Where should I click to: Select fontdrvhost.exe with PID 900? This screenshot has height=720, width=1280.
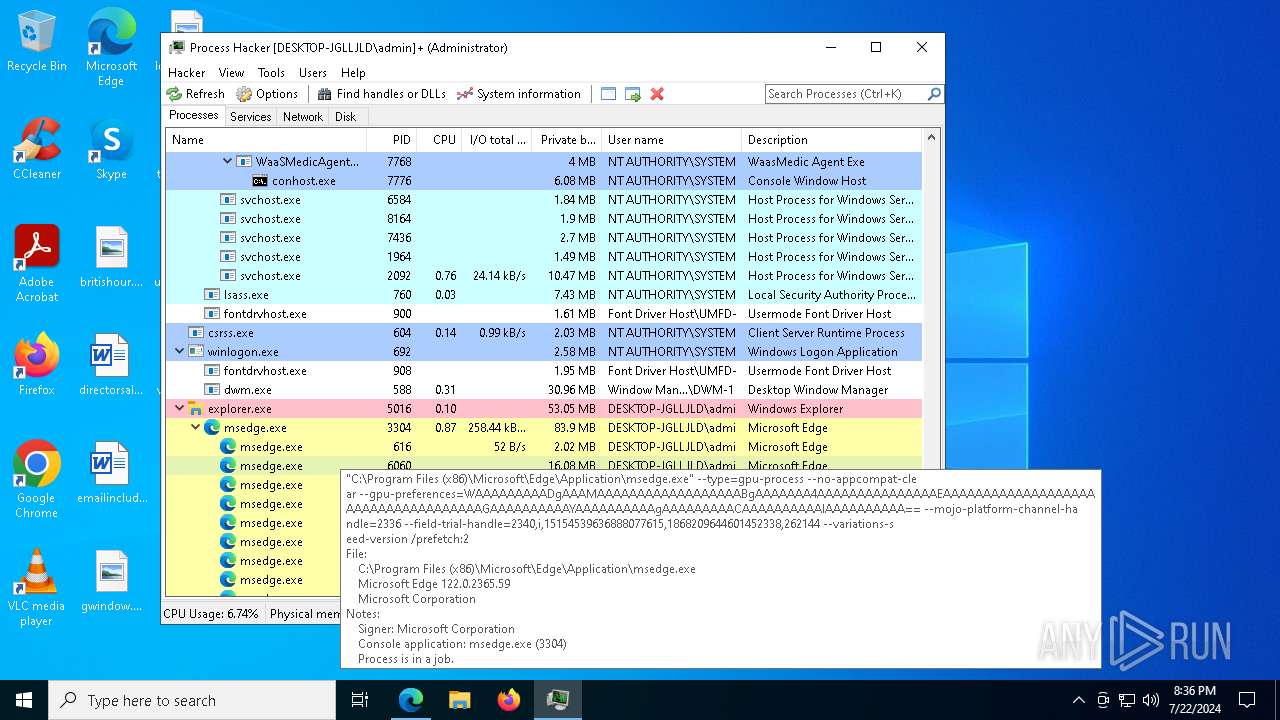tap(544, 314)
